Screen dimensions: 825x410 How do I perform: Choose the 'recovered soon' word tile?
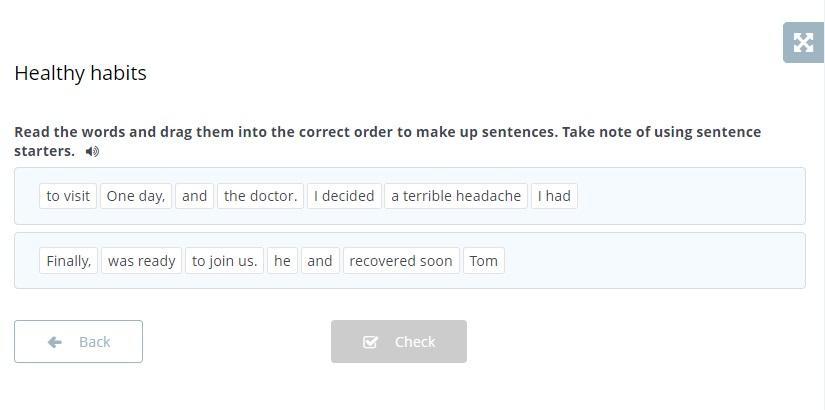[x=401, y=261]
